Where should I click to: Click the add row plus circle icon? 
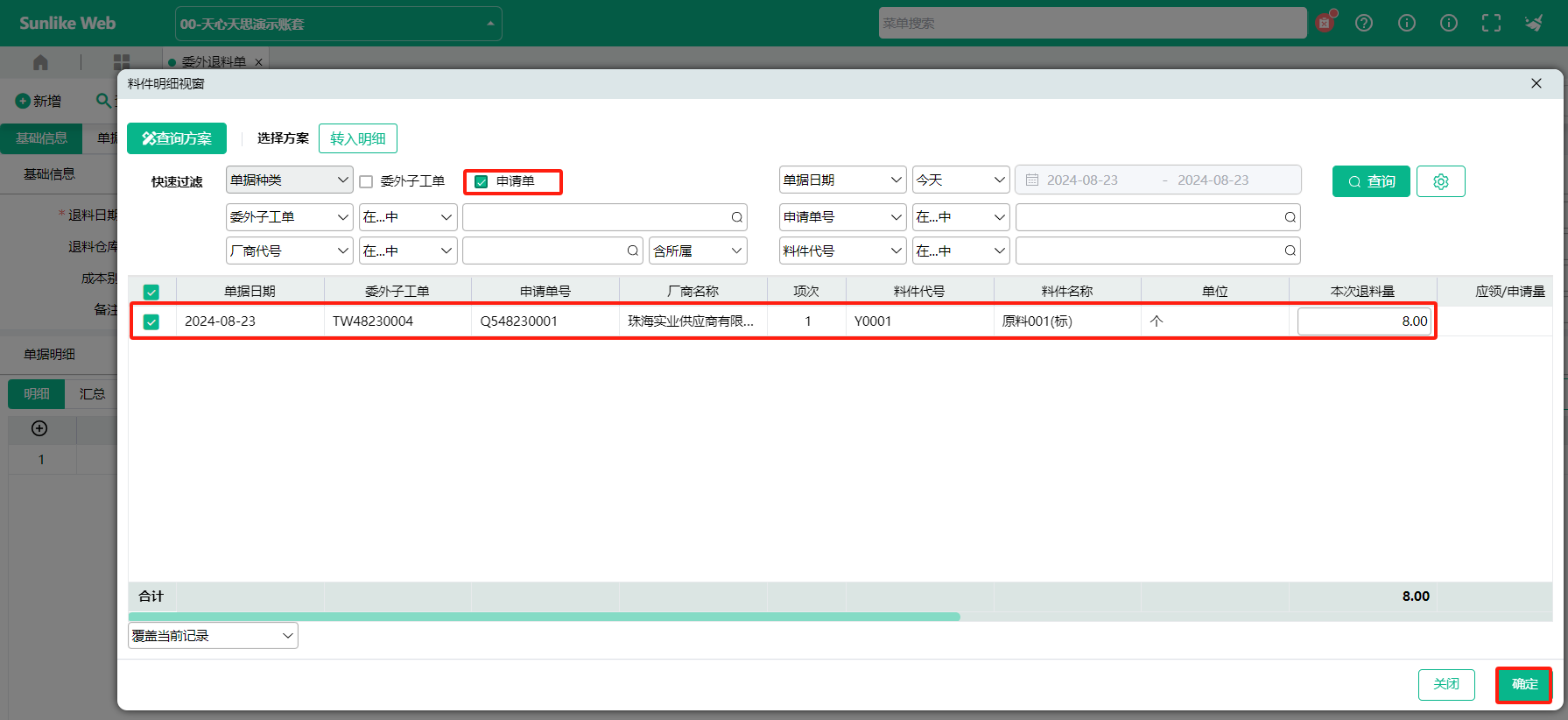[x=39, y=428]
